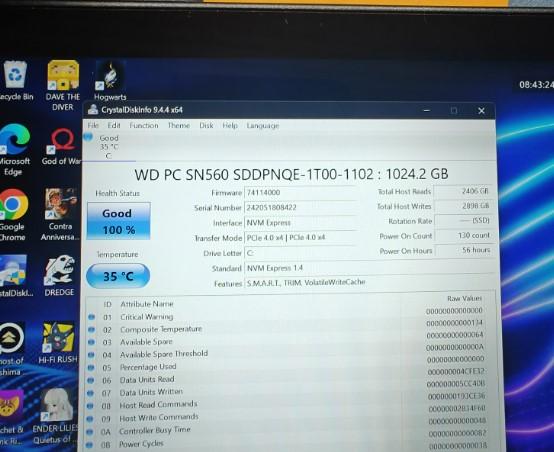Viewport: 554px width, 452px height.
Task: Click the Attribute Name column header
Action: coord(147,304)
